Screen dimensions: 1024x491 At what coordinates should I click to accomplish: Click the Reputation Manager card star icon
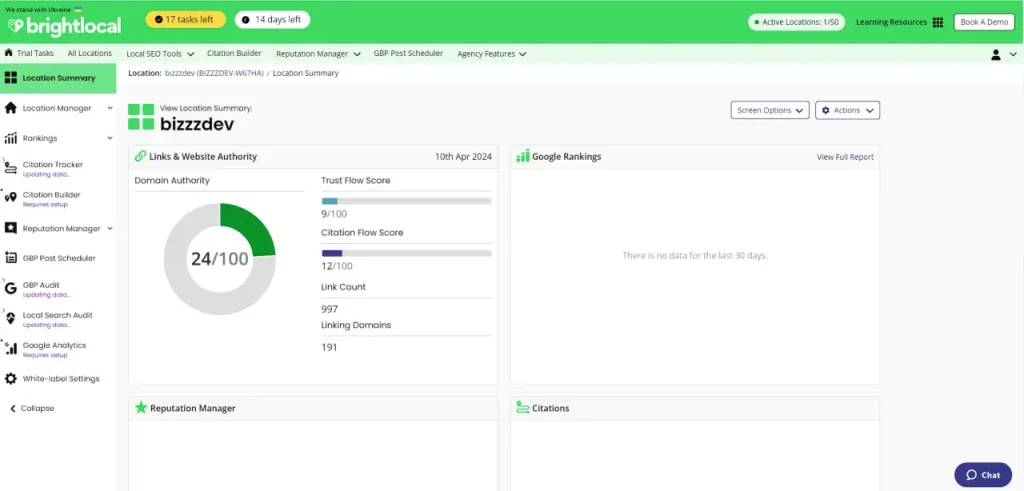pos(140,408)
